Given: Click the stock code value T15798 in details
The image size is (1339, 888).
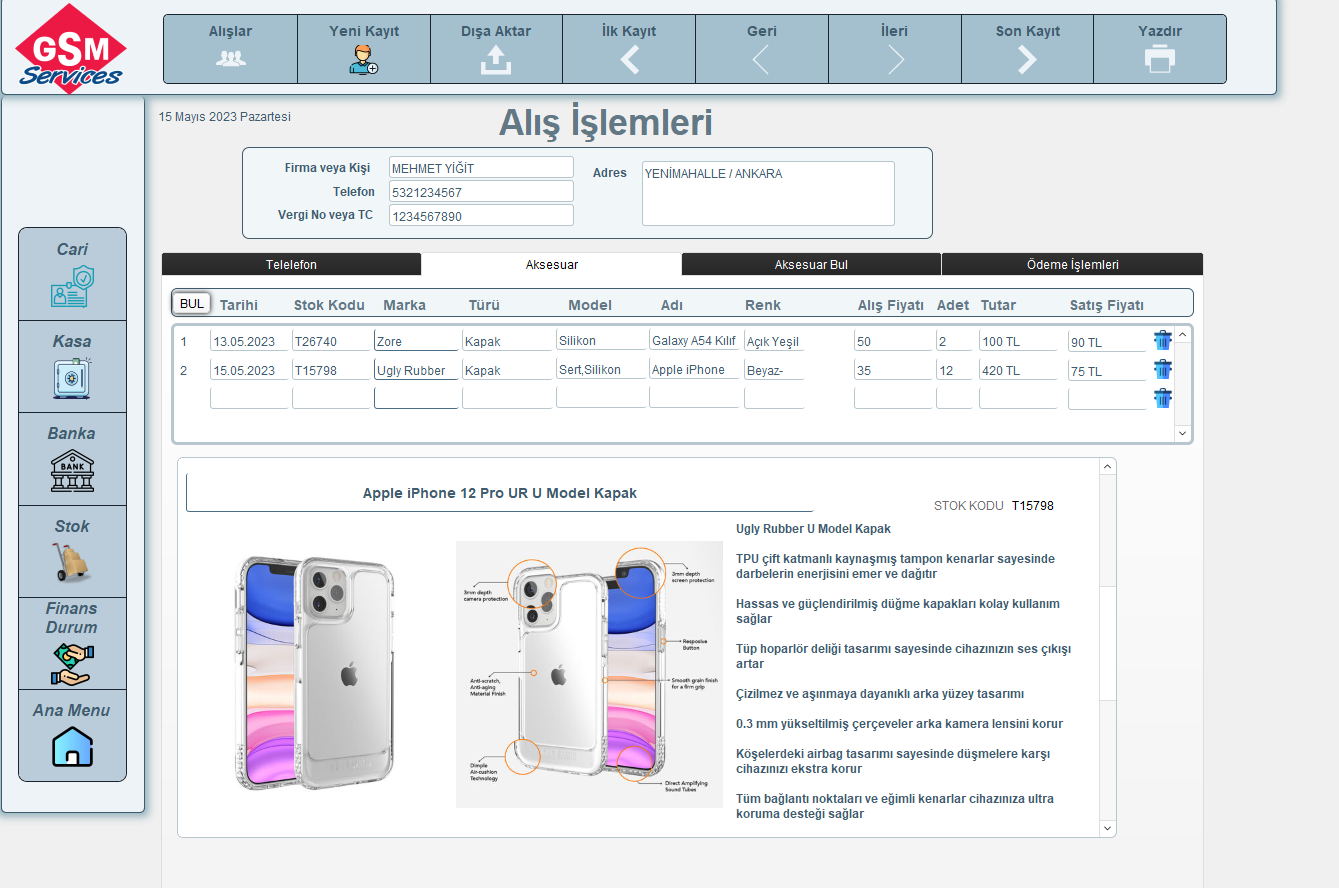Looking at the screenshot, I should point(1033,506).
